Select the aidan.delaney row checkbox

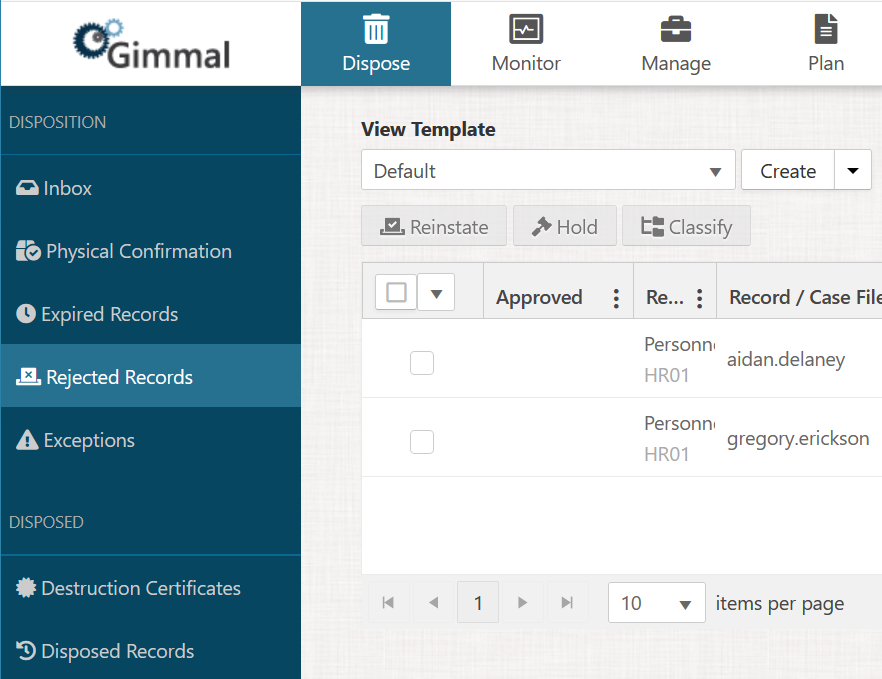point(422,364)
